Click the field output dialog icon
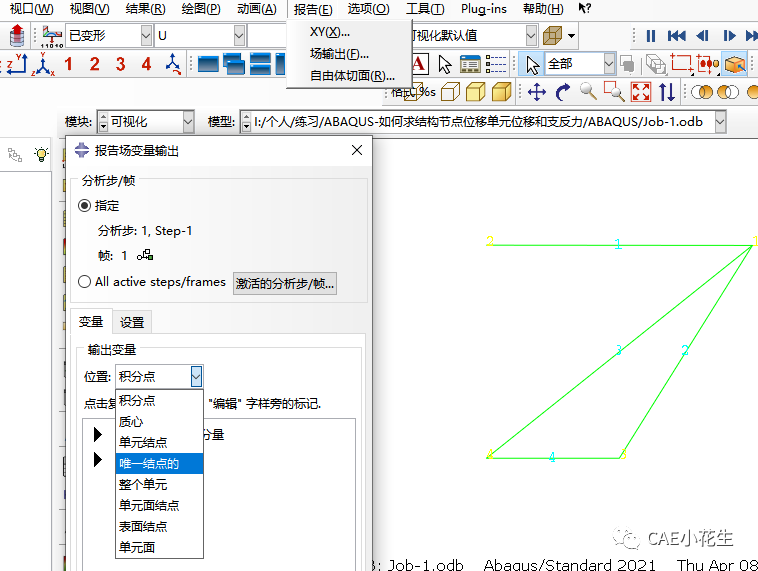Image resolution: width=758 pixels, height=571 pixels. tap(52, 36)
